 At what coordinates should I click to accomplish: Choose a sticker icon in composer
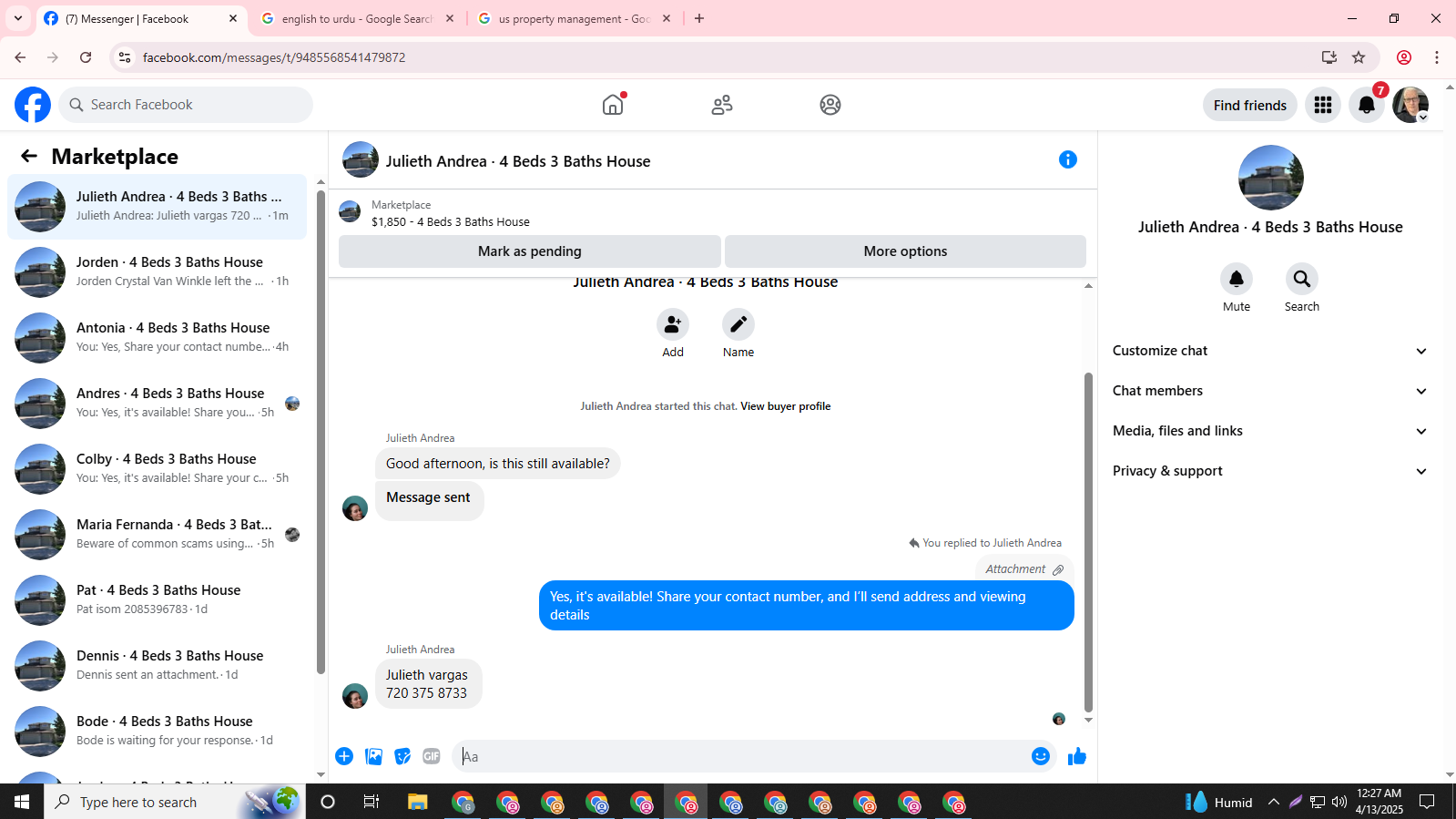[x=402, y=756]
